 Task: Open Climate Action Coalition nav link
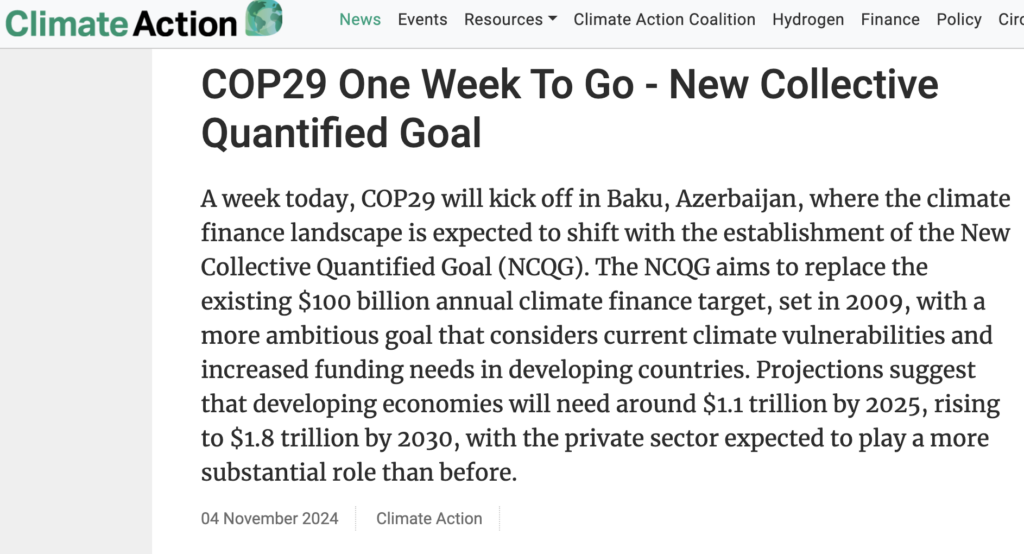tap(664, 20)
